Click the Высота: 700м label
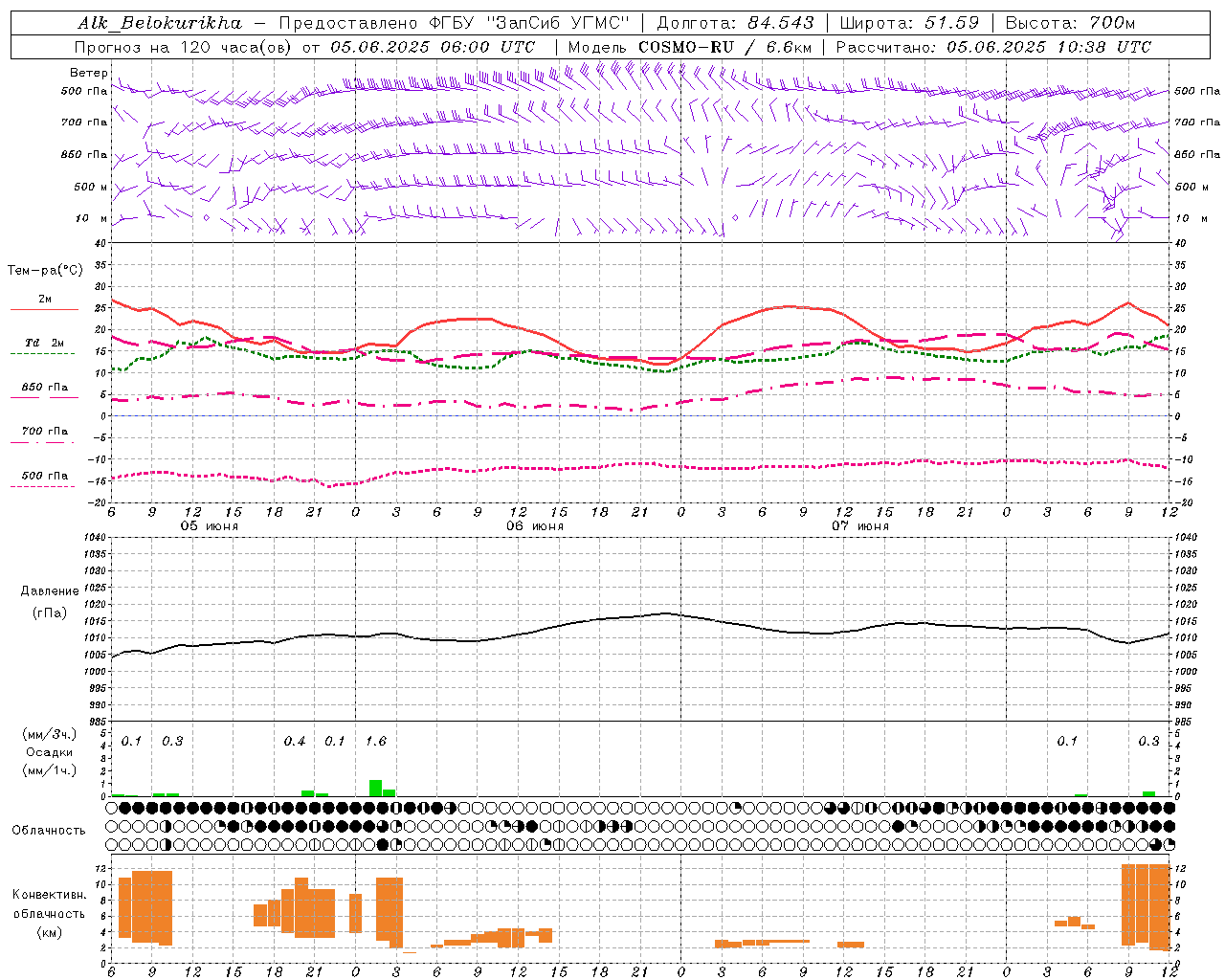This screenshot has height=980, width=1225. click(1070, 23)
